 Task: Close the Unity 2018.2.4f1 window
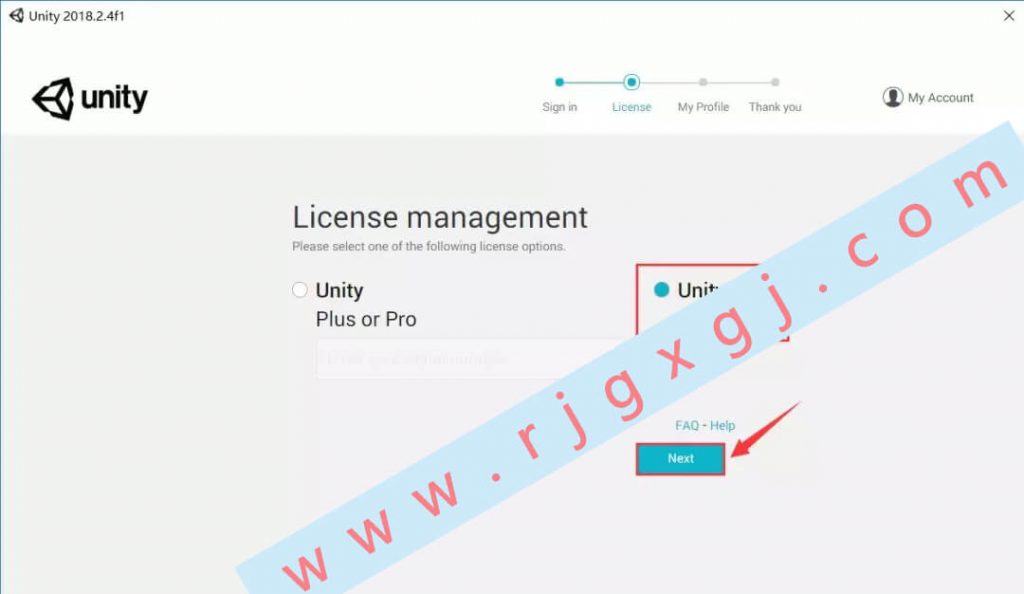(1009, 16)
